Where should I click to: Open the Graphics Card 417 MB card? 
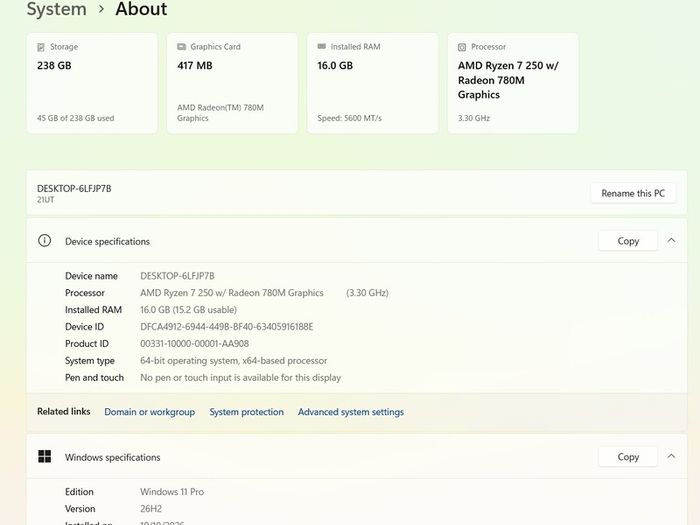pyautogui.click(x=232, y=83)
